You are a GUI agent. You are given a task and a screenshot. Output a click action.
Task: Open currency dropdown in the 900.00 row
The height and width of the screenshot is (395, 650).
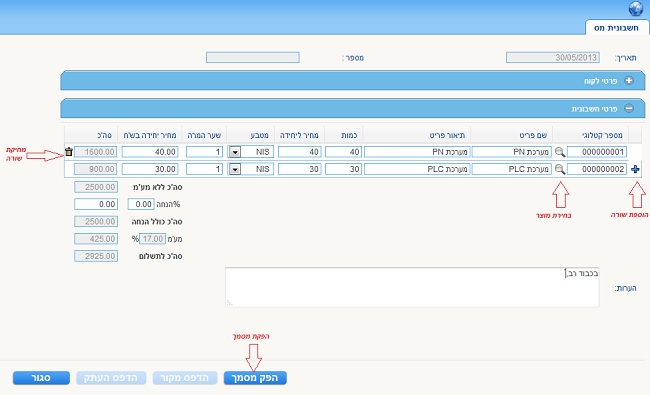pyautogui.click(x=235, y=169)
